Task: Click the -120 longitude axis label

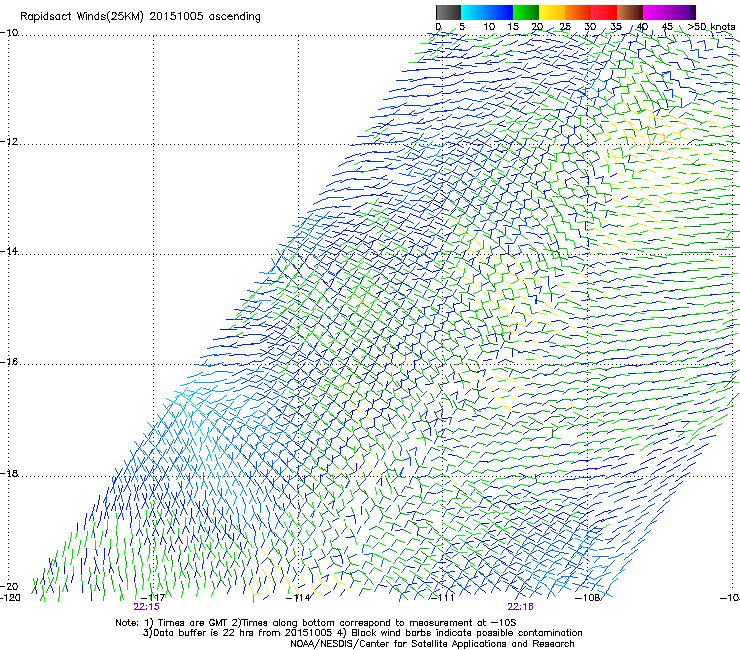Action: 10,598
